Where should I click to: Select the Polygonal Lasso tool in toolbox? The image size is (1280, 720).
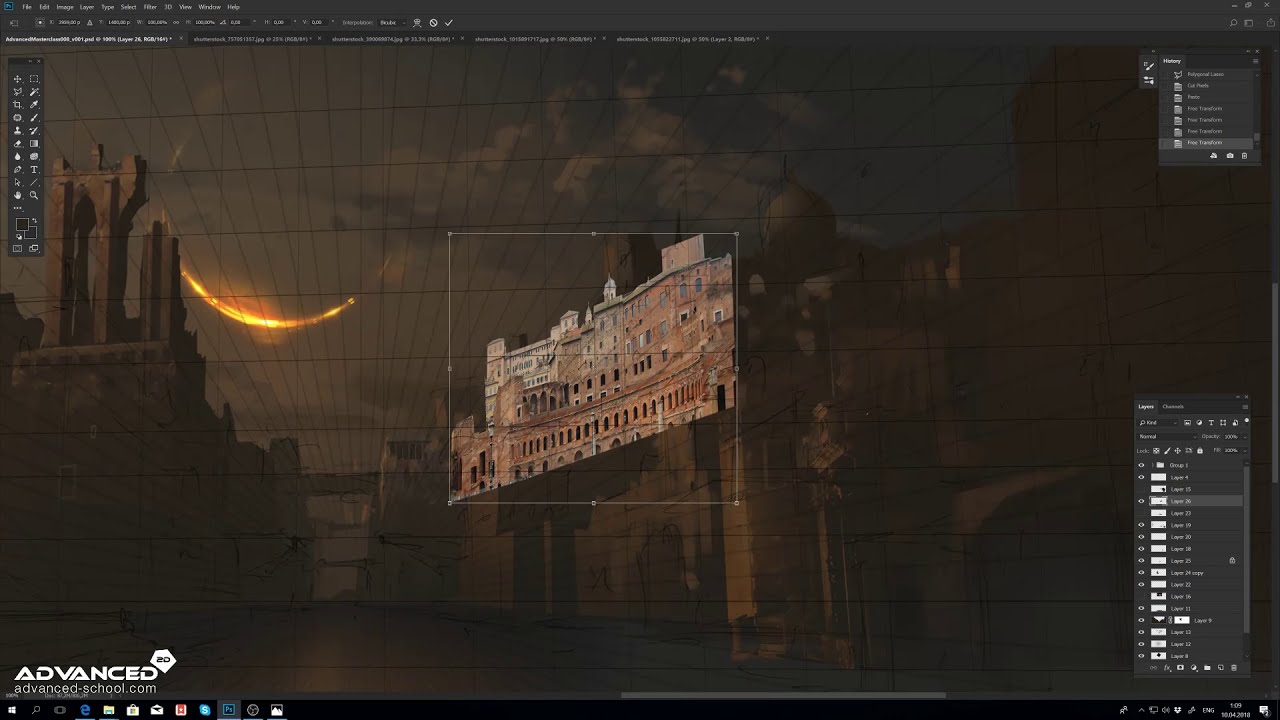pos(18,92)
